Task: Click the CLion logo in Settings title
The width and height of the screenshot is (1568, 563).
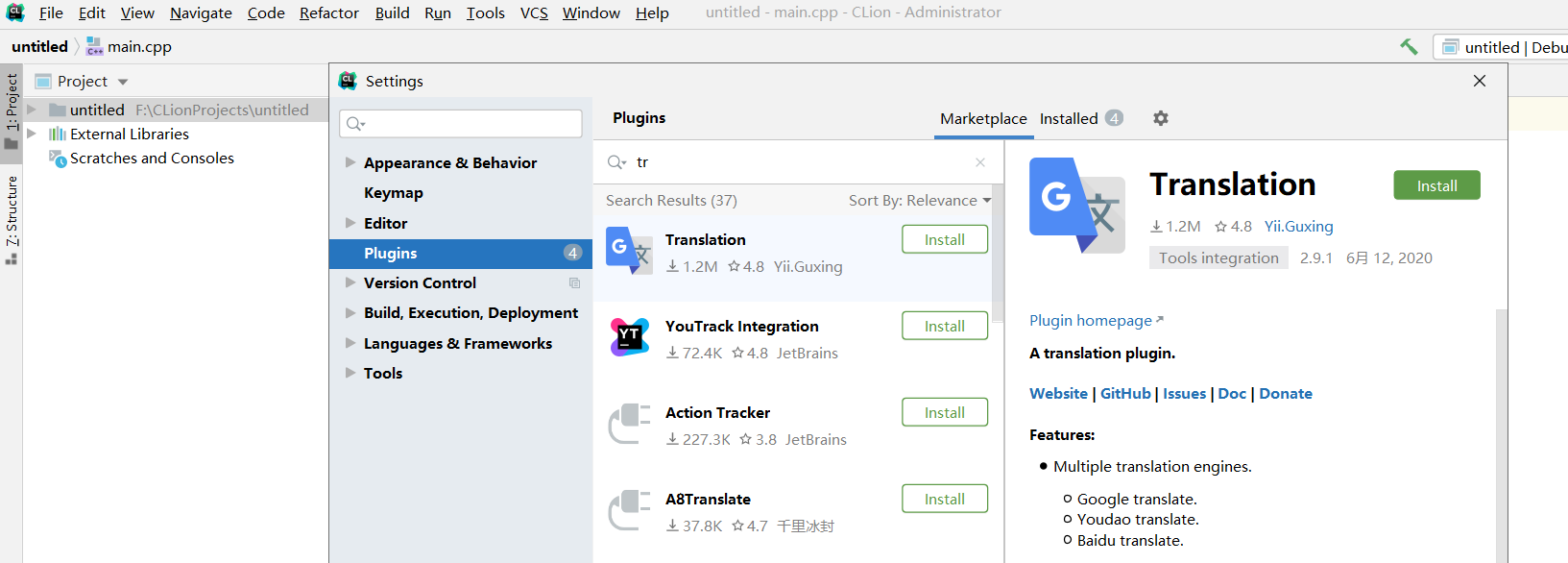Action: 347,81
